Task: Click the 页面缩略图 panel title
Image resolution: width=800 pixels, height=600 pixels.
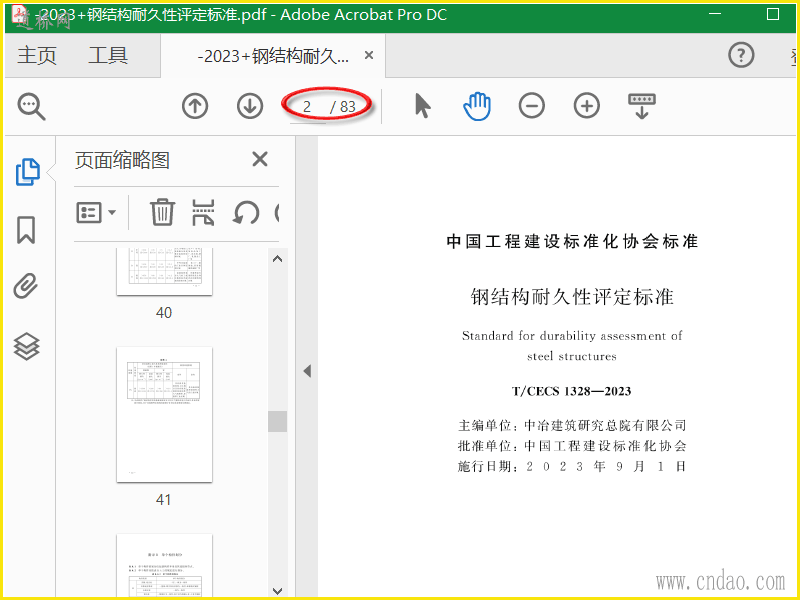Action: click(122, 160)
